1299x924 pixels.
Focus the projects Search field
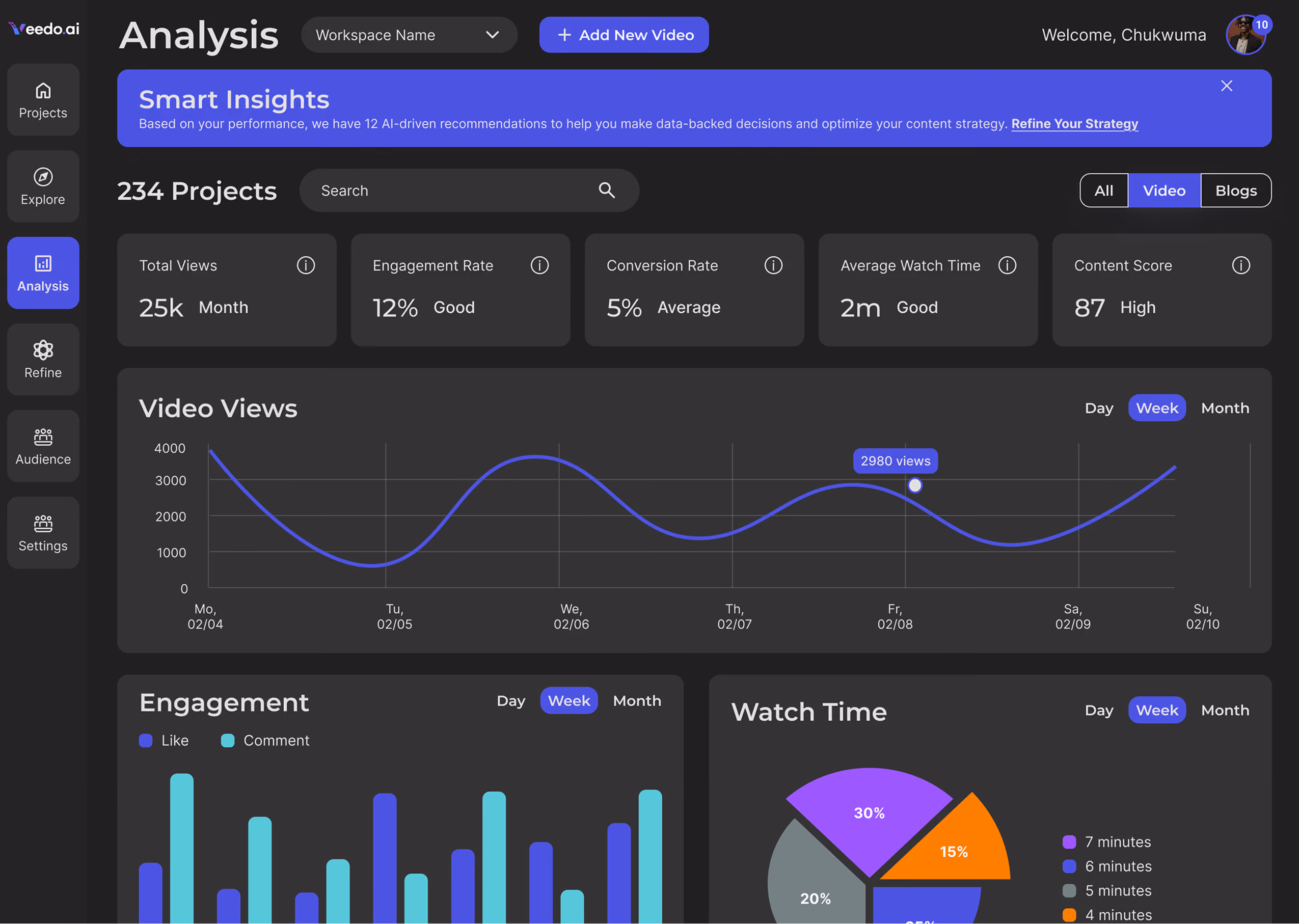pyautogui.click(x=469, y=190)
